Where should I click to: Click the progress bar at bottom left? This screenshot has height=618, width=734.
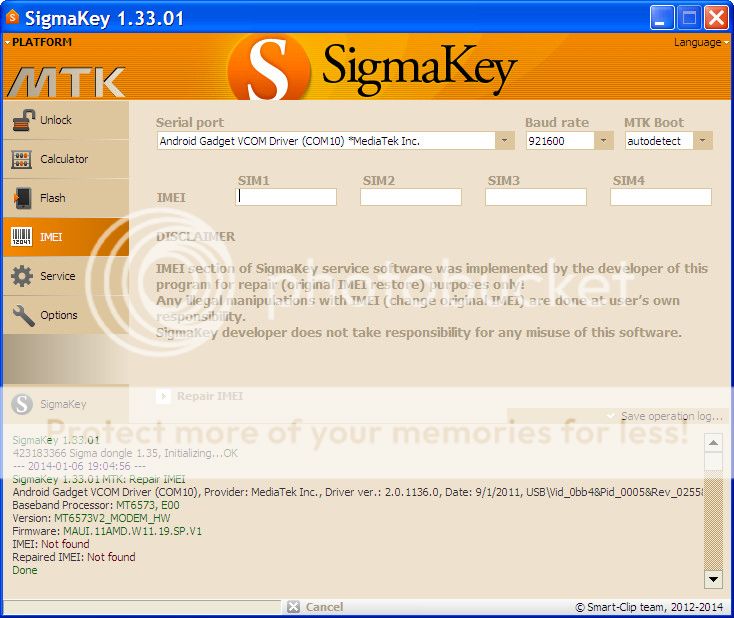tap(142, 607)
